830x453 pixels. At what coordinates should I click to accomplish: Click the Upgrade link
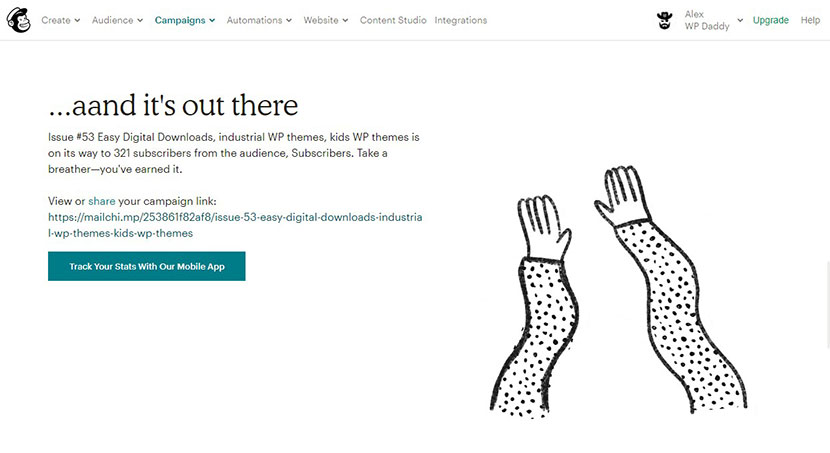[x=771, y=20]
